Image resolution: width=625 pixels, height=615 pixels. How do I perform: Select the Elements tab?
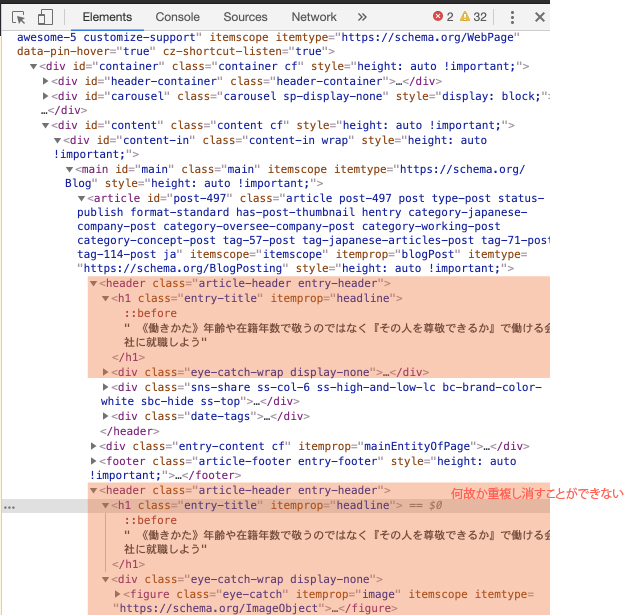[x=107, y=17]
